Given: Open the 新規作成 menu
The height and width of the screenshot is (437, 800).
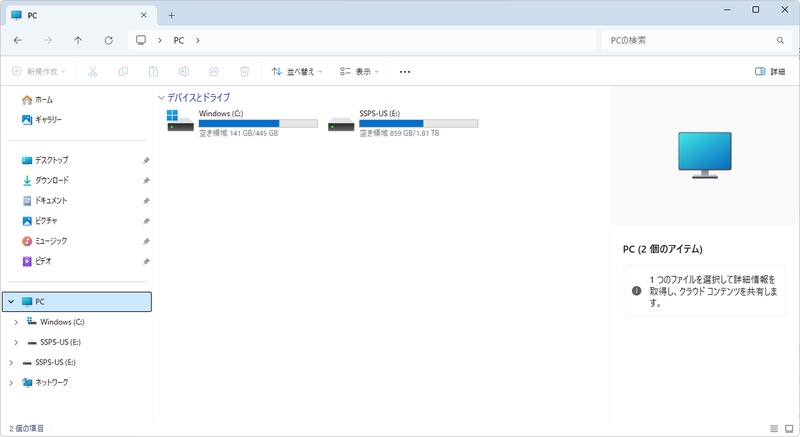Looking at the screenshot, I should (39, 71).
